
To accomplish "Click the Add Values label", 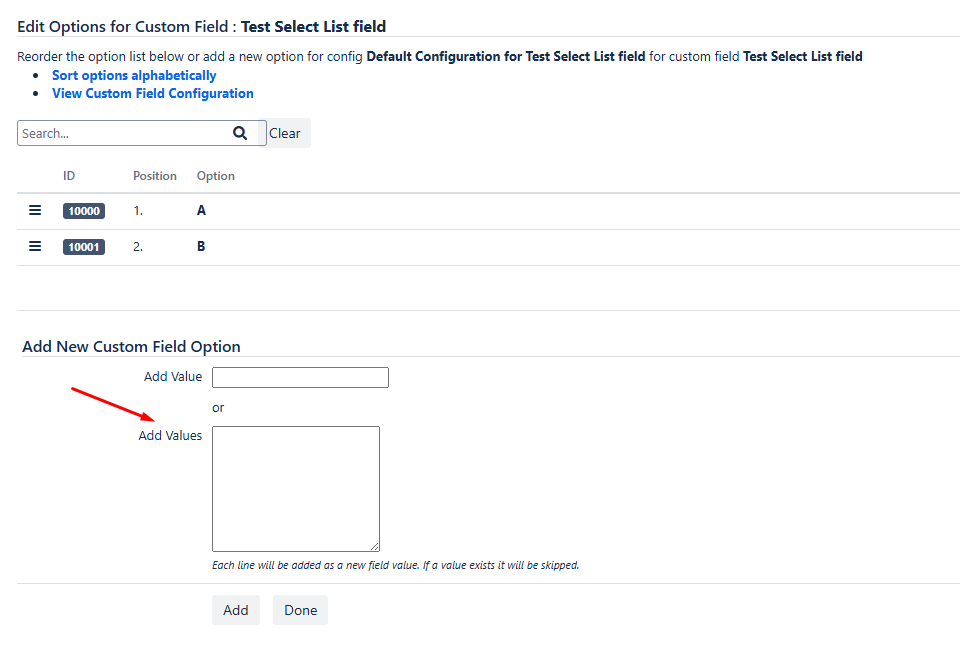I will point(170,435).
